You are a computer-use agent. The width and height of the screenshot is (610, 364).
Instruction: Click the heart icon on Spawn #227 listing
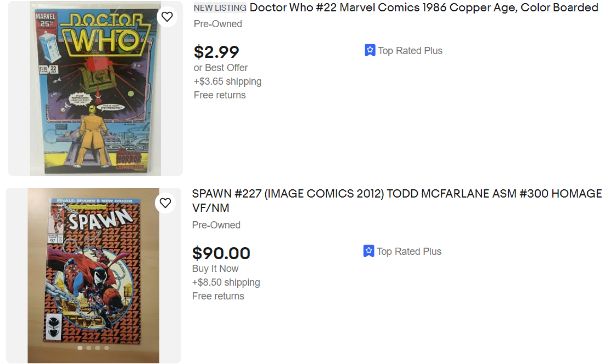166,203
